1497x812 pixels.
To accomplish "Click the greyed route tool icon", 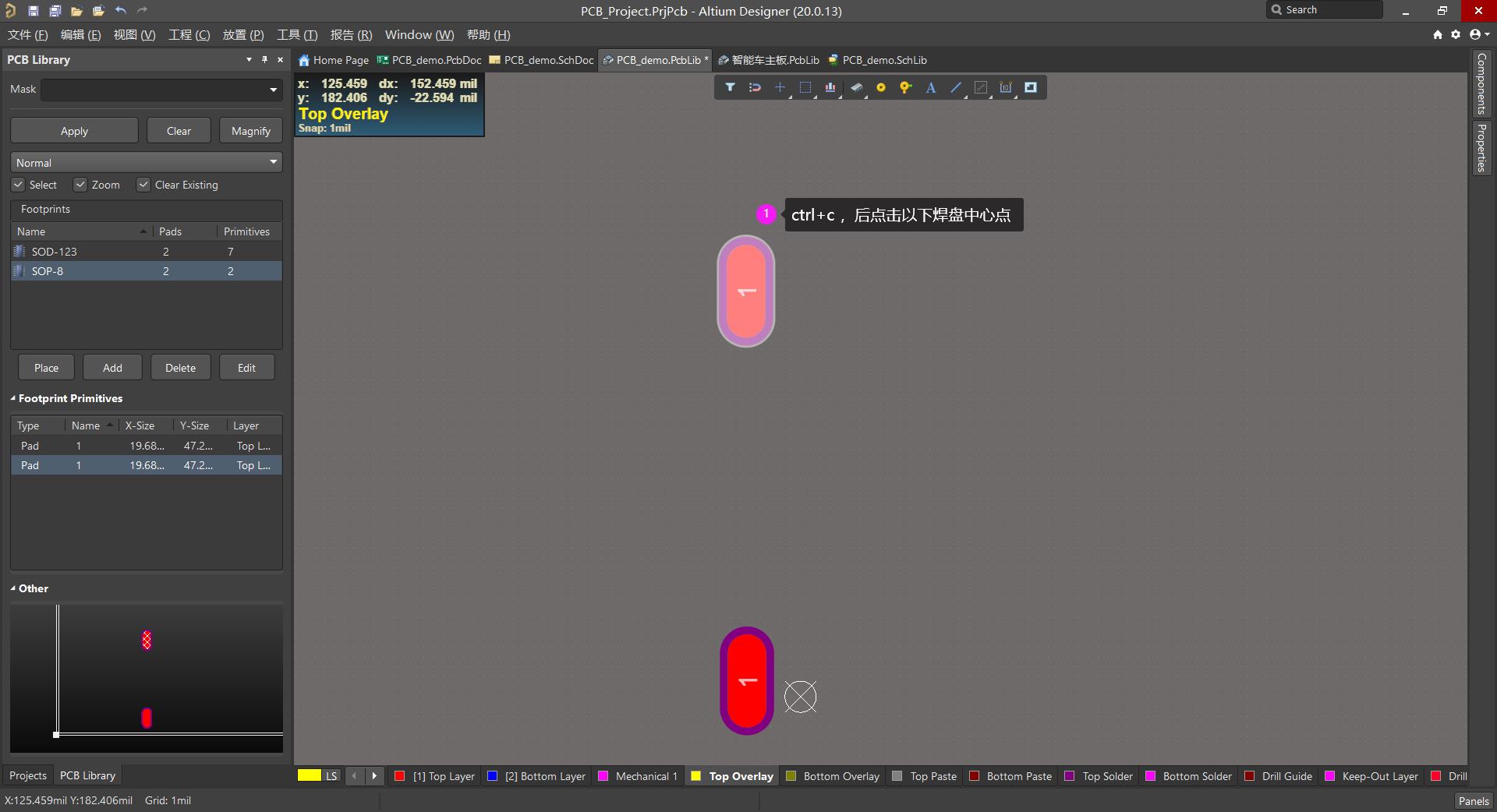I will coord(981,88).
